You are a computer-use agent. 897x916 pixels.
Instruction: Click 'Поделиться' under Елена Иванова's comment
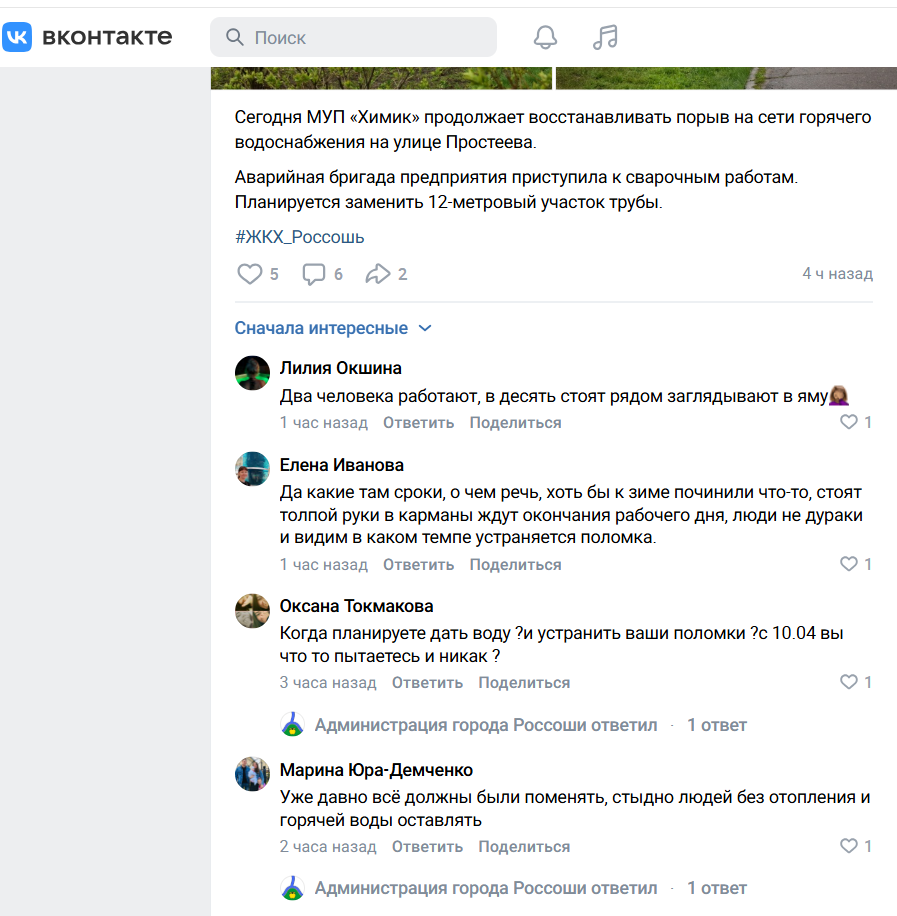click(515, 565)
